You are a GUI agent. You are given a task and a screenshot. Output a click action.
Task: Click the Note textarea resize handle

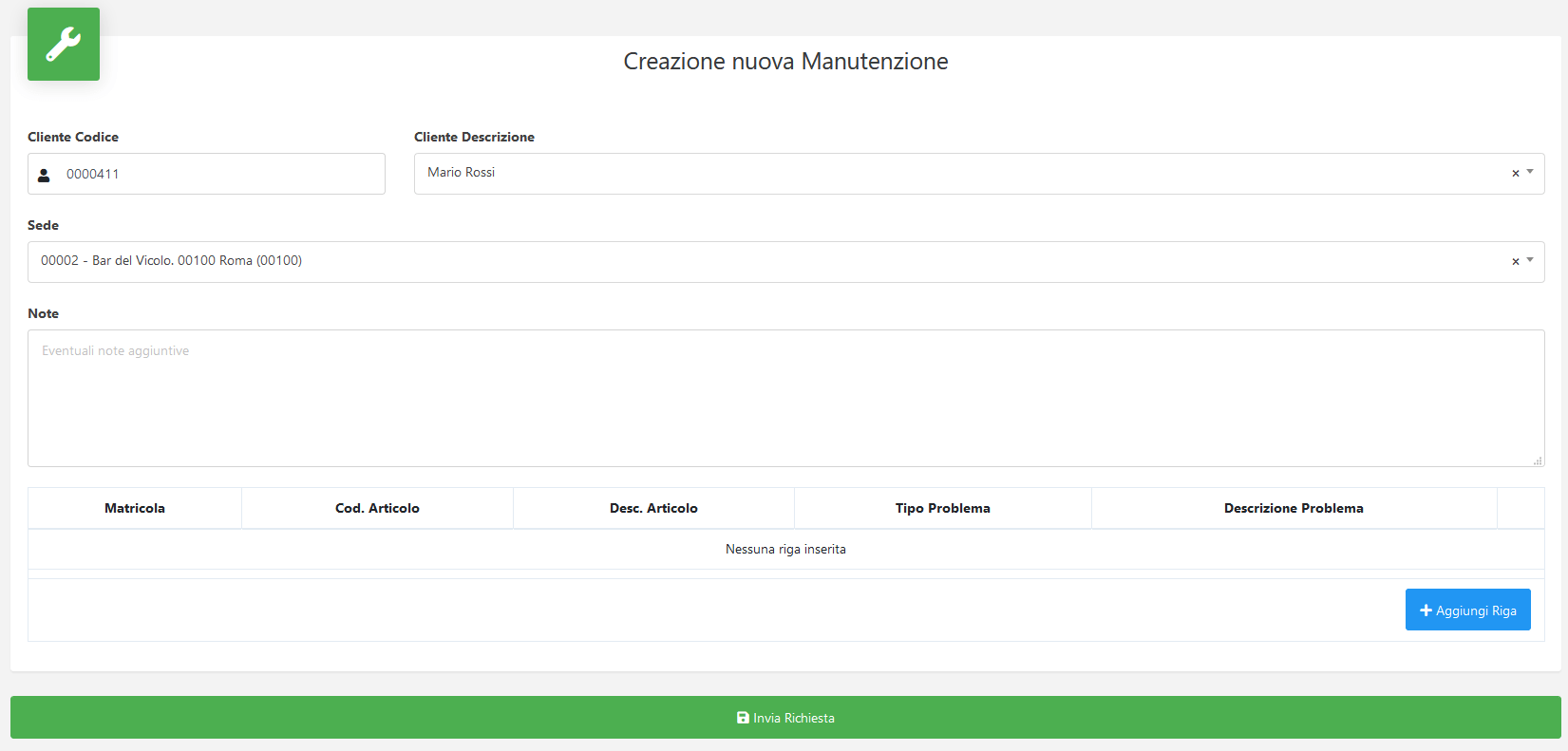[x=1538, y=460]
